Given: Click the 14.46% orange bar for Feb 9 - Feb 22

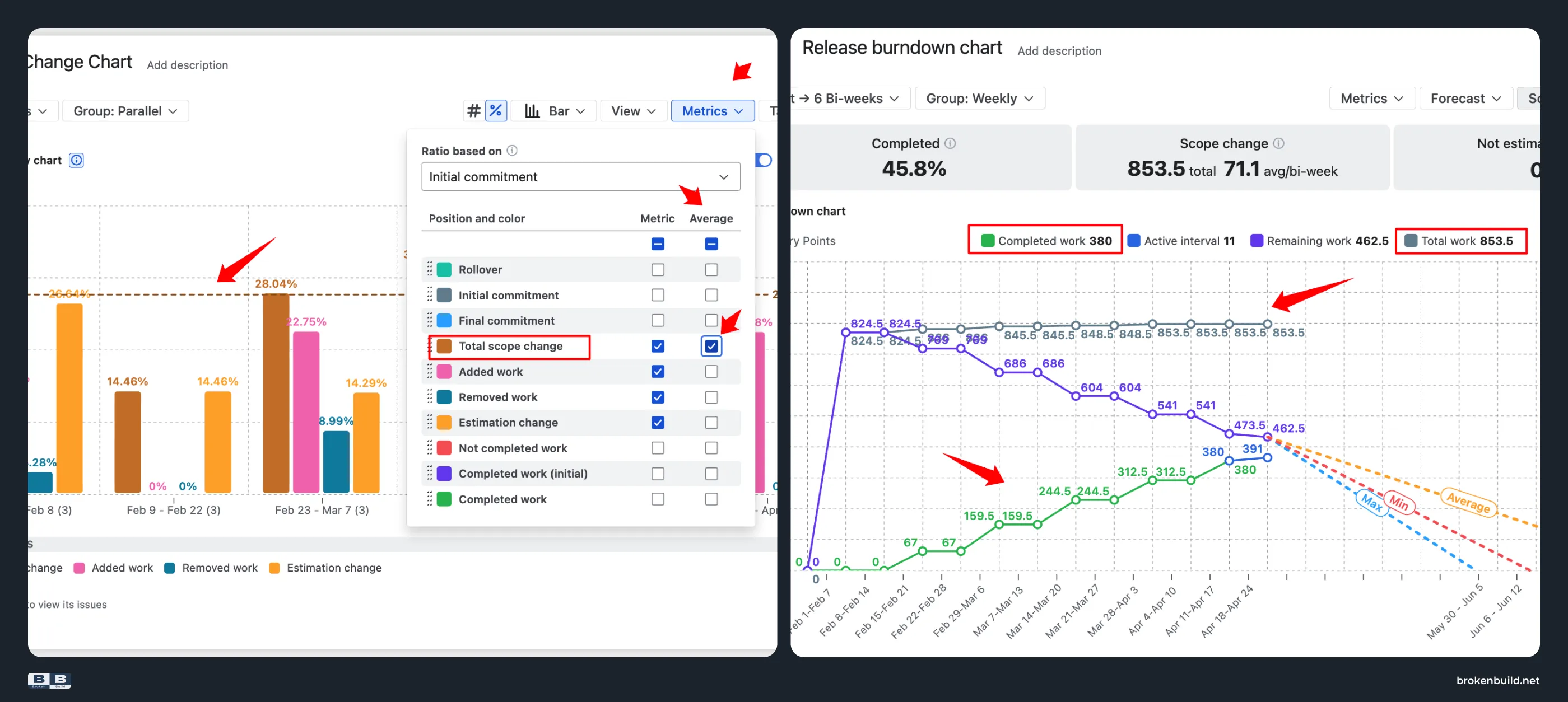Looking at the screenshot, I should coord(217,442).
